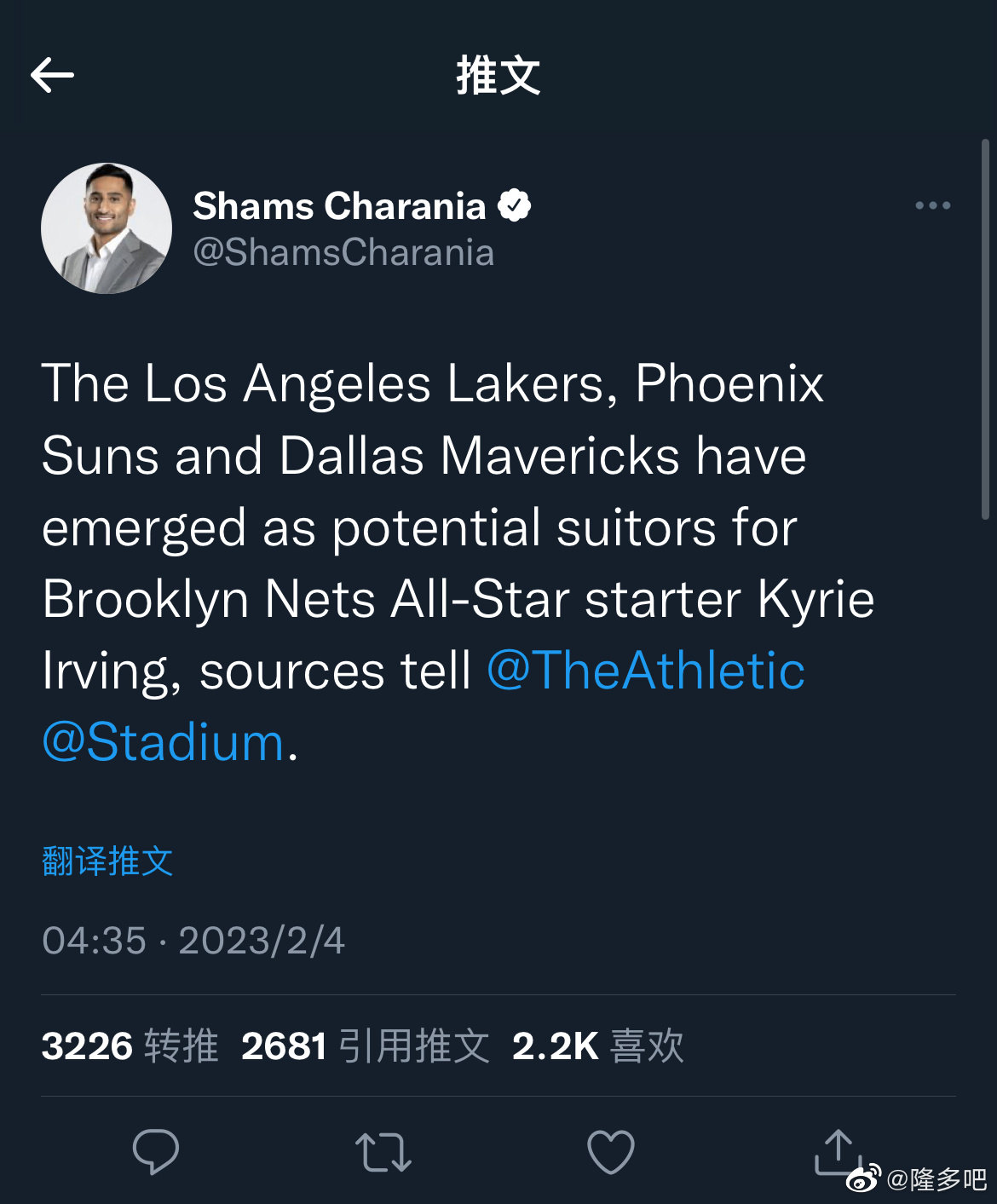The height and width of the screenshot is (1204, 997).
Task: Tap the retweet arrows icon
Action: click(383, 1152)
